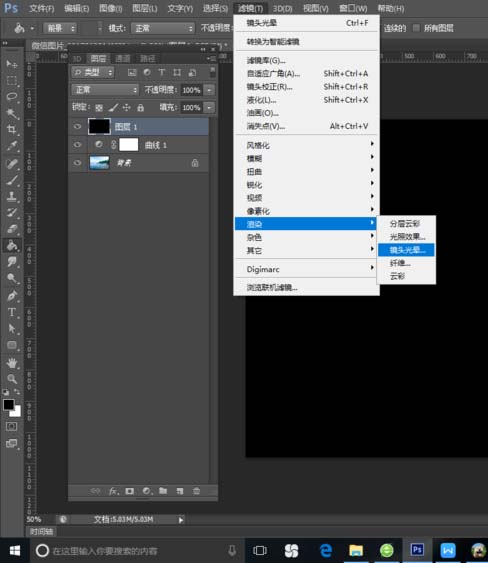Viewport: 488px width, 563px height.
Task: Delete layer using trash icon in Layers panel
Action: 196,491
